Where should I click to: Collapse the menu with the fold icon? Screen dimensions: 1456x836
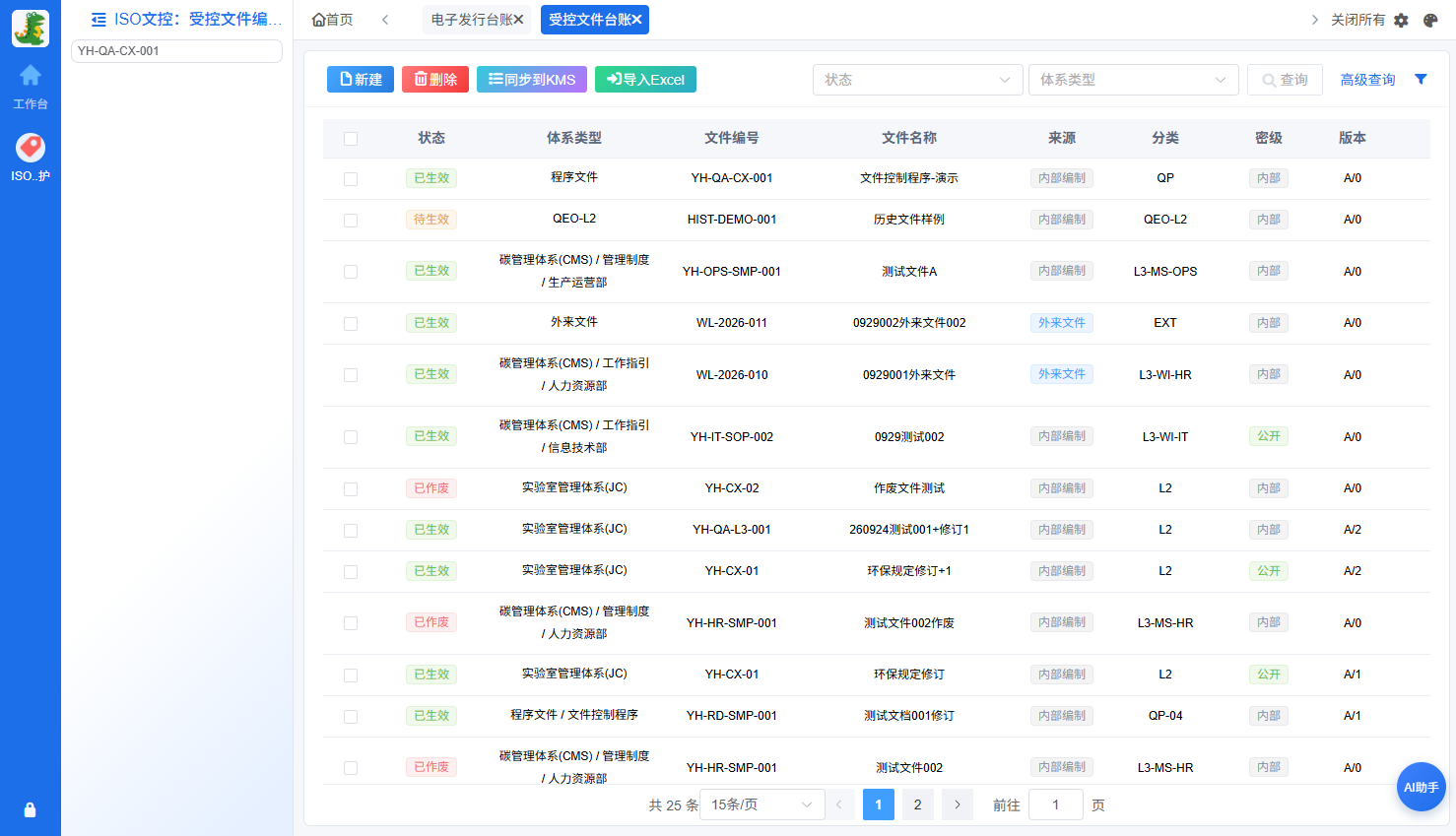[99, 20]
